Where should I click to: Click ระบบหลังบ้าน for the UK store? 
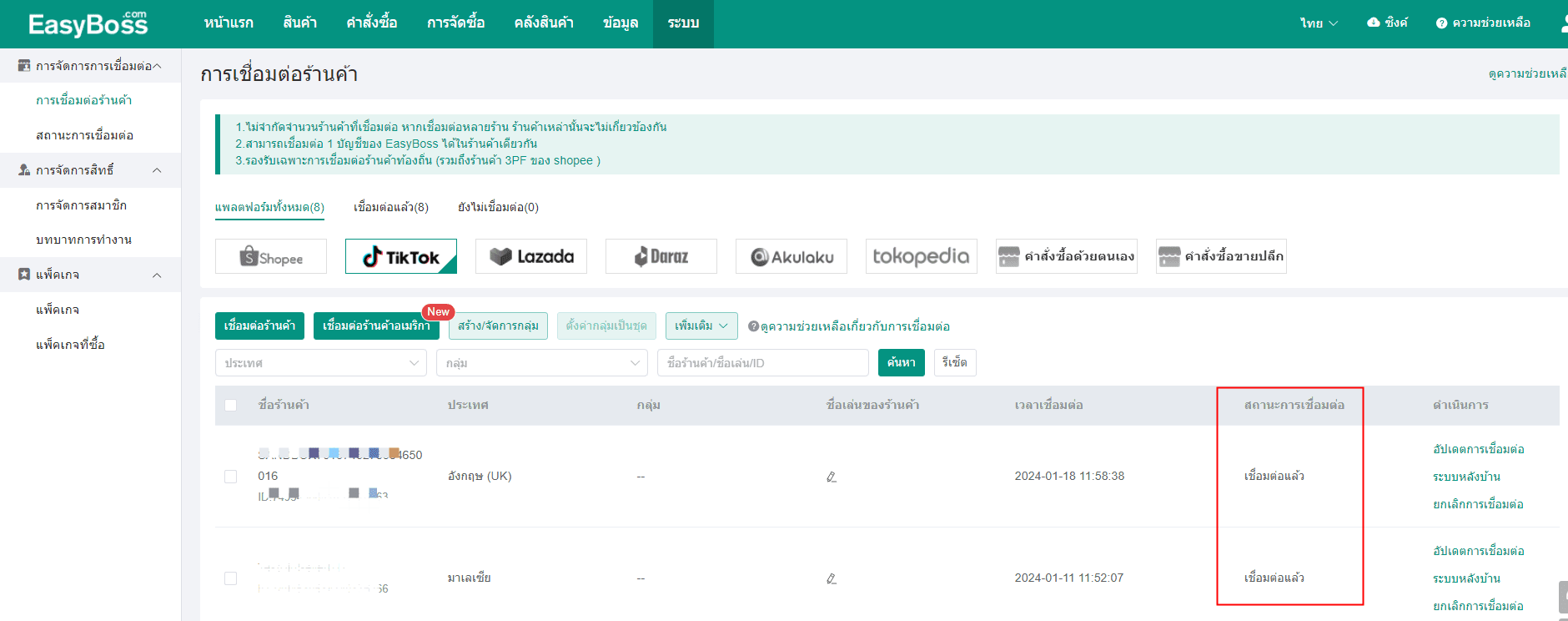point(1466,477)
